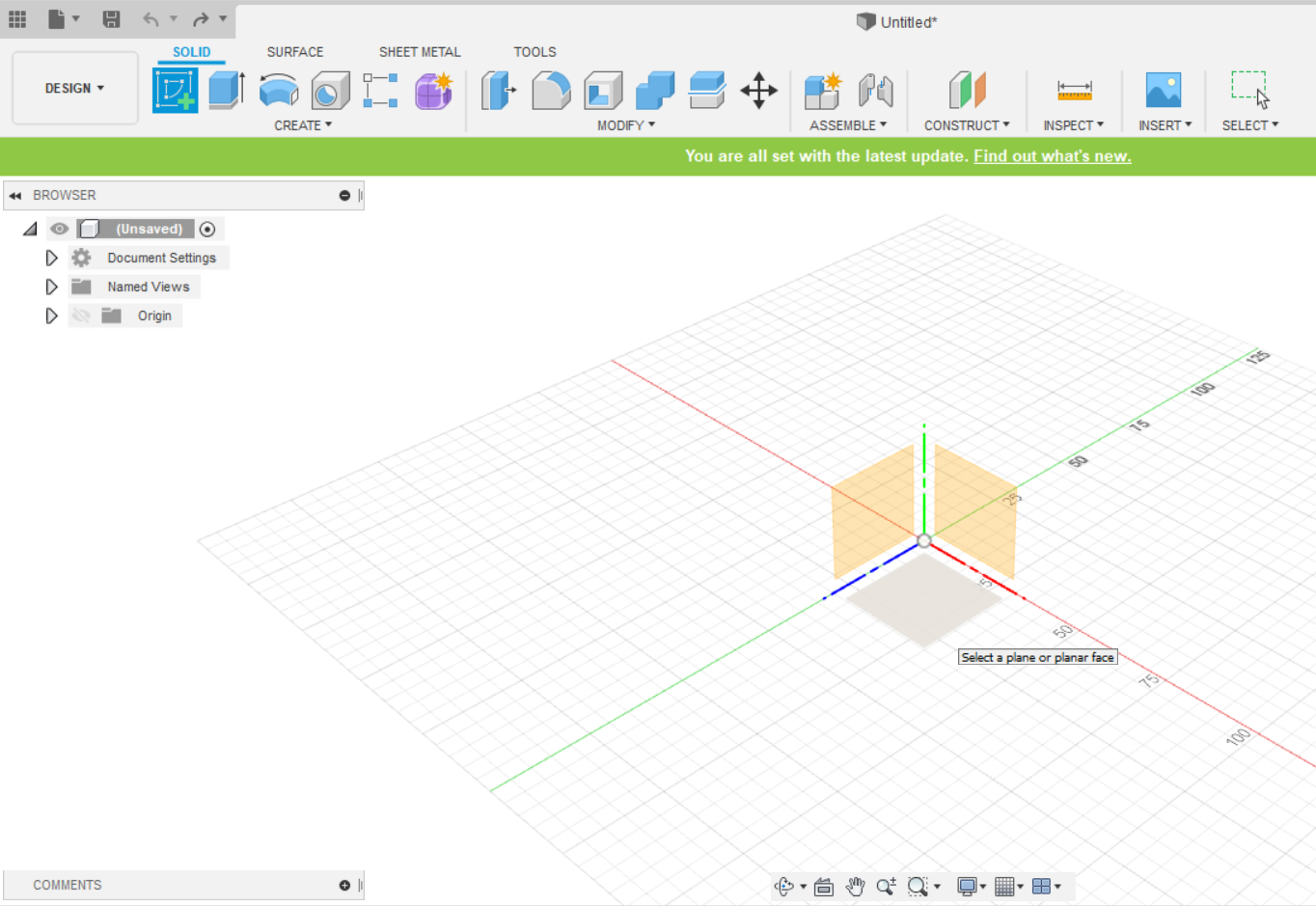Viewport: 1316px width, 906px height.
Task: Select the Document Settings label
Action: [x=162, y=259]
